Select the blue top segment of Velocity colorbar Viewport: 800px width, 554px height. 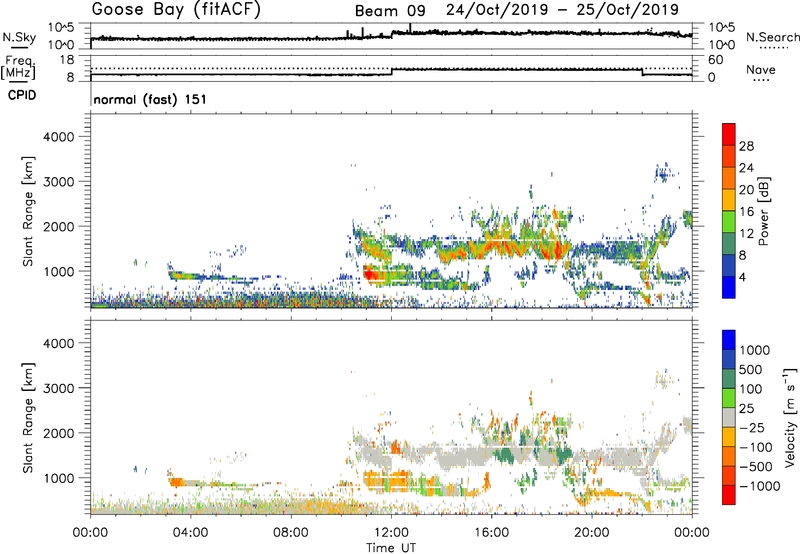pos(729,340)
